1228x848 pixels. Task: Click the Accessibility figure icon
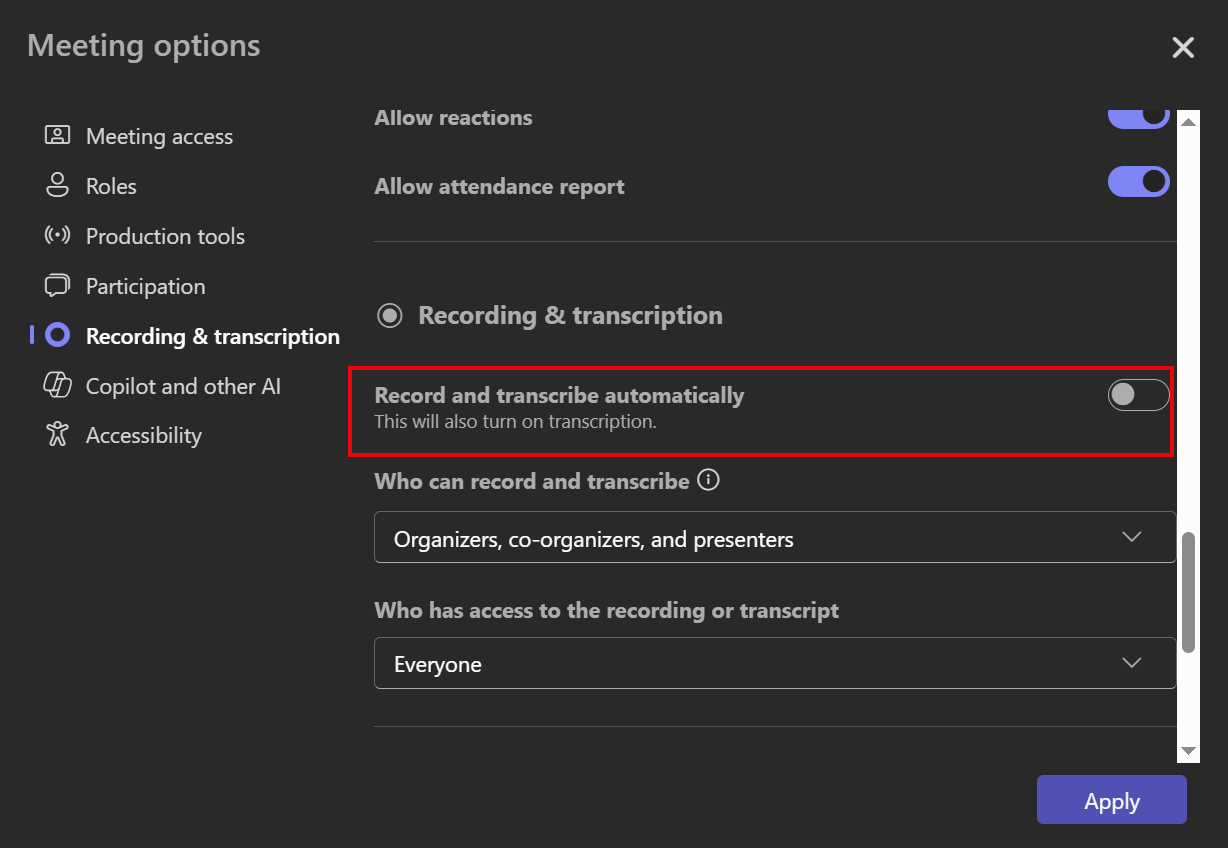[x=57, y=434]
